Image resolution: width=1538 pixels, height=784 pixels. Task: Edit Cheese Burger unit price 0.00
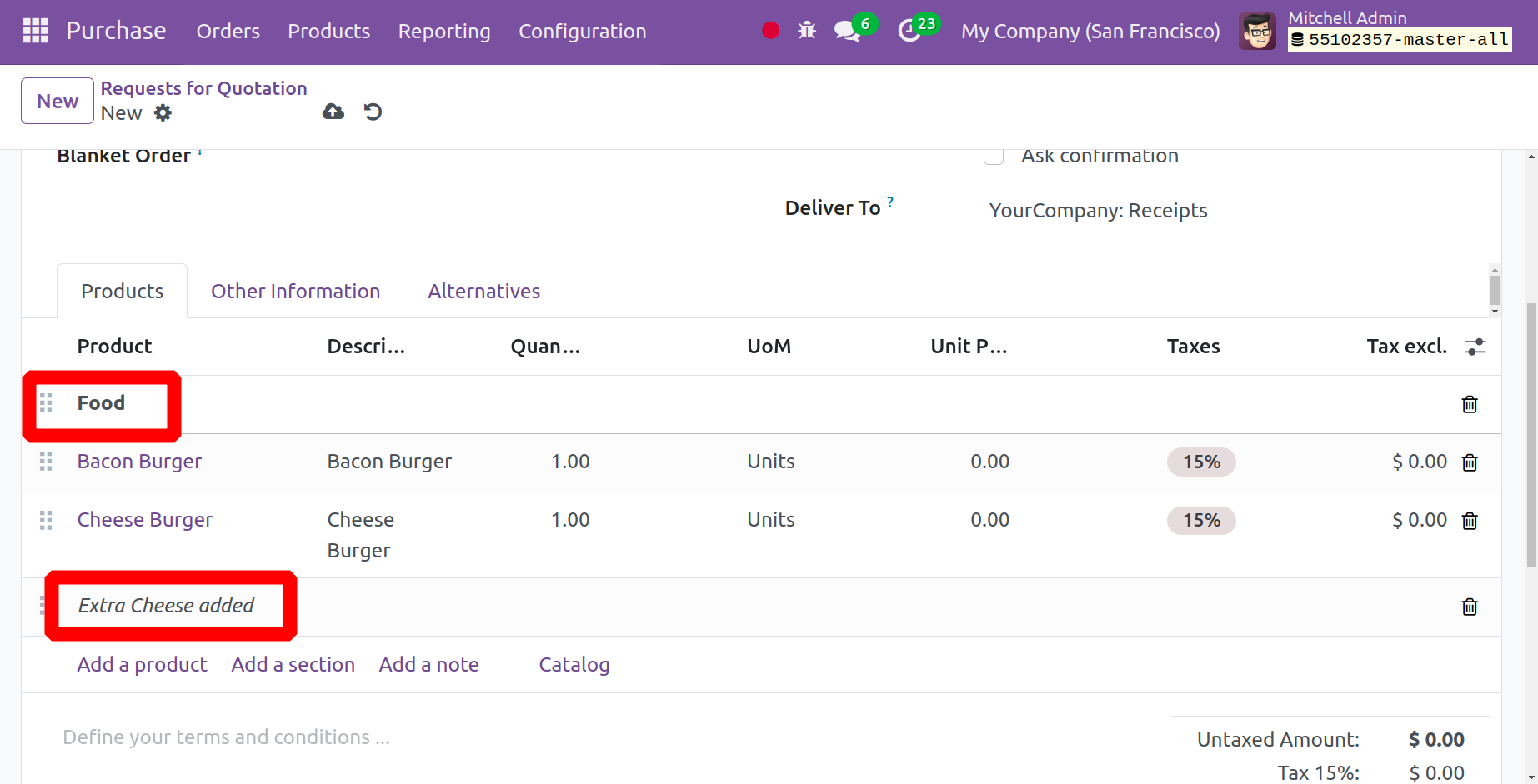tap(990, 520)
